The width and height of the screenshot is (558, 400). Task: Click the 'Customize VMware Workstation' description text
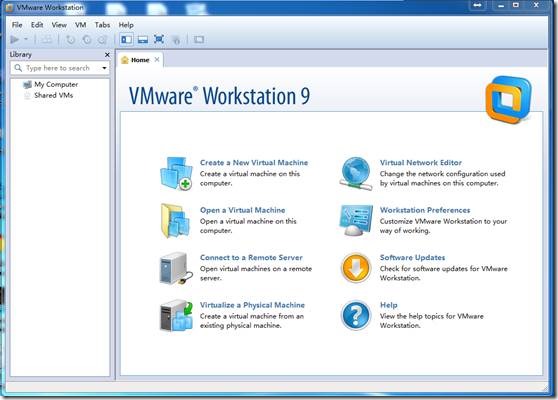tap(443, 226)
